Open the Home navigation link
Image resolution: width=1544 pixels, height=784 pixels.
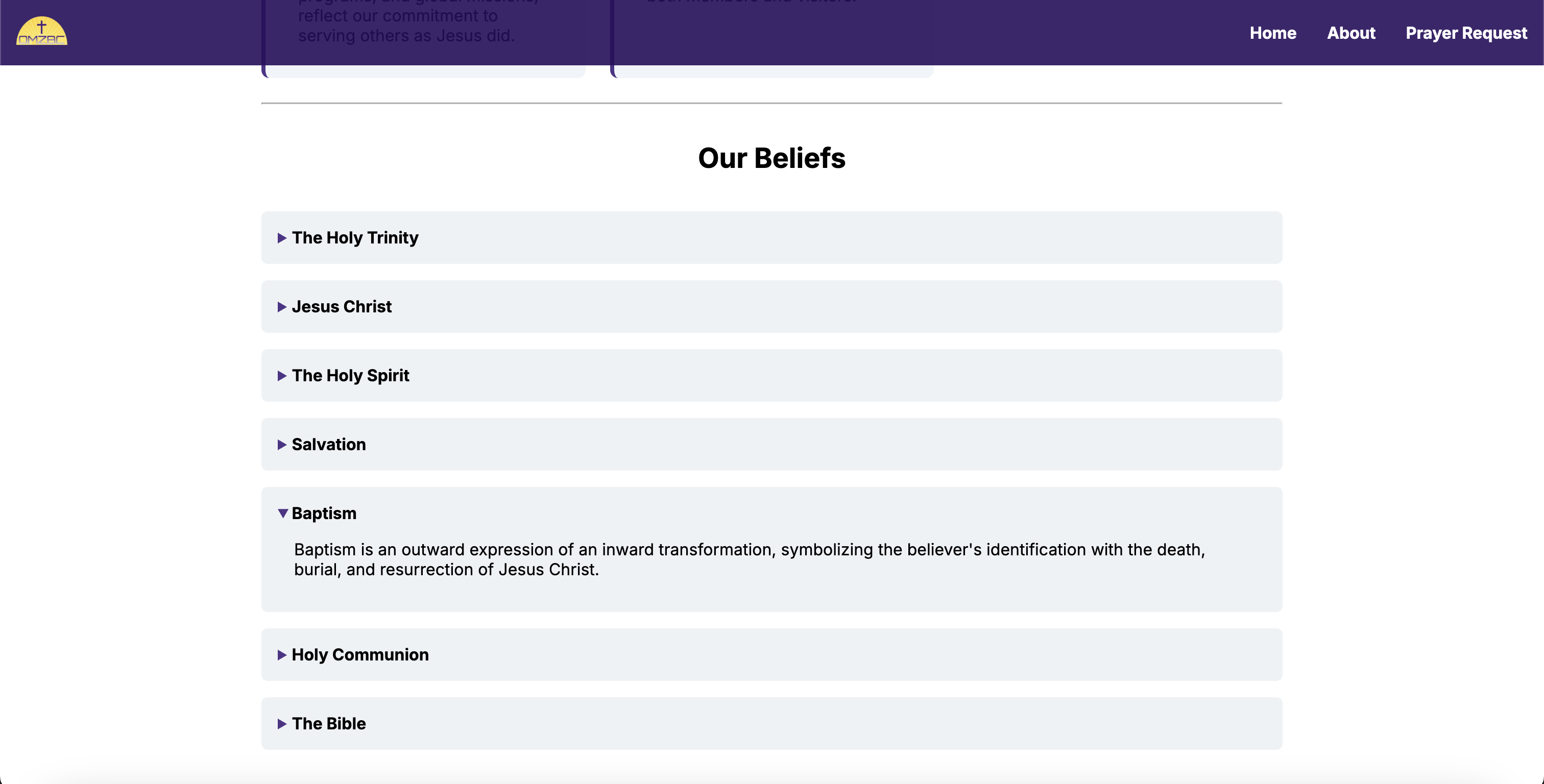(1272, 33)
